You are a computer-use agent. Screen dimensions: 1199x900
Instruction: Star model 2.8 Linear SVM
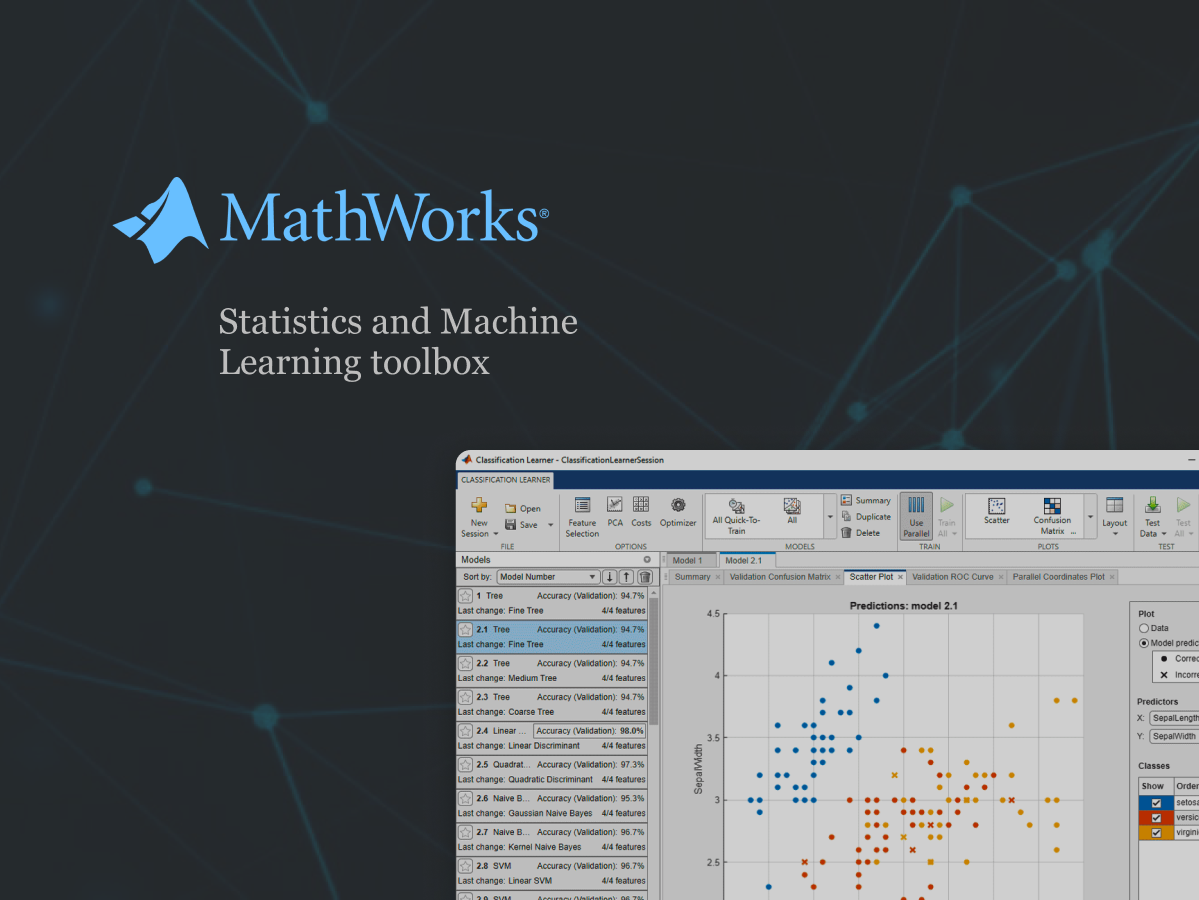(465, 866)
